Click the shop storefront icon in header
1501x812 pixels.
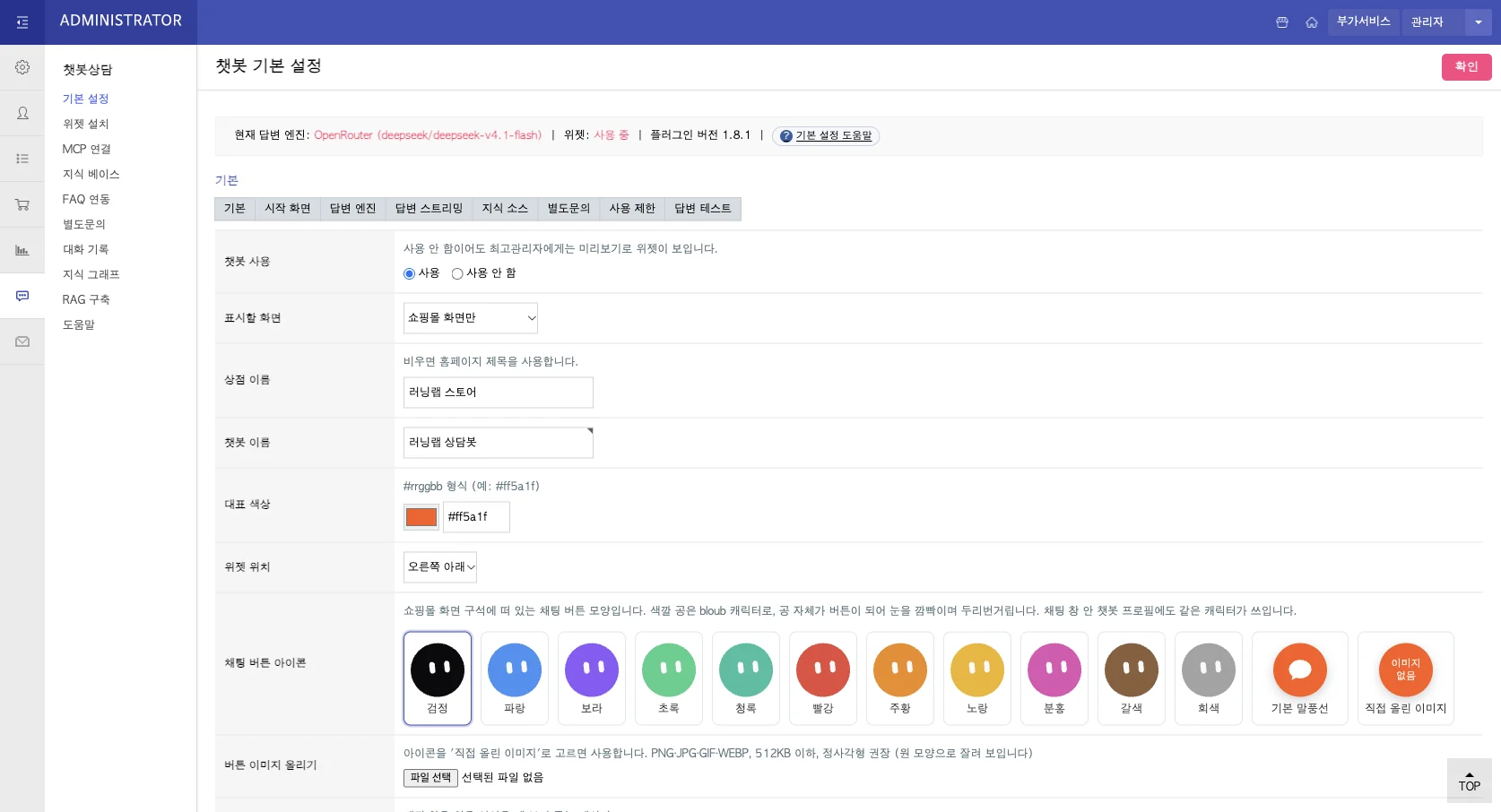1282,22
